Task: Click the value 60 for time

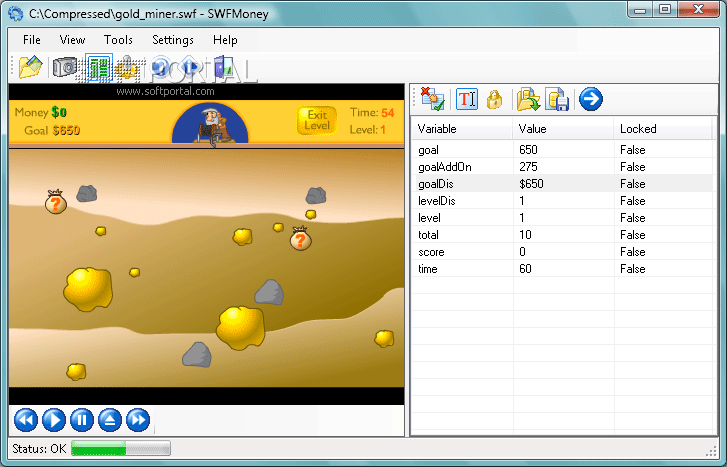Action: [525, 269]
